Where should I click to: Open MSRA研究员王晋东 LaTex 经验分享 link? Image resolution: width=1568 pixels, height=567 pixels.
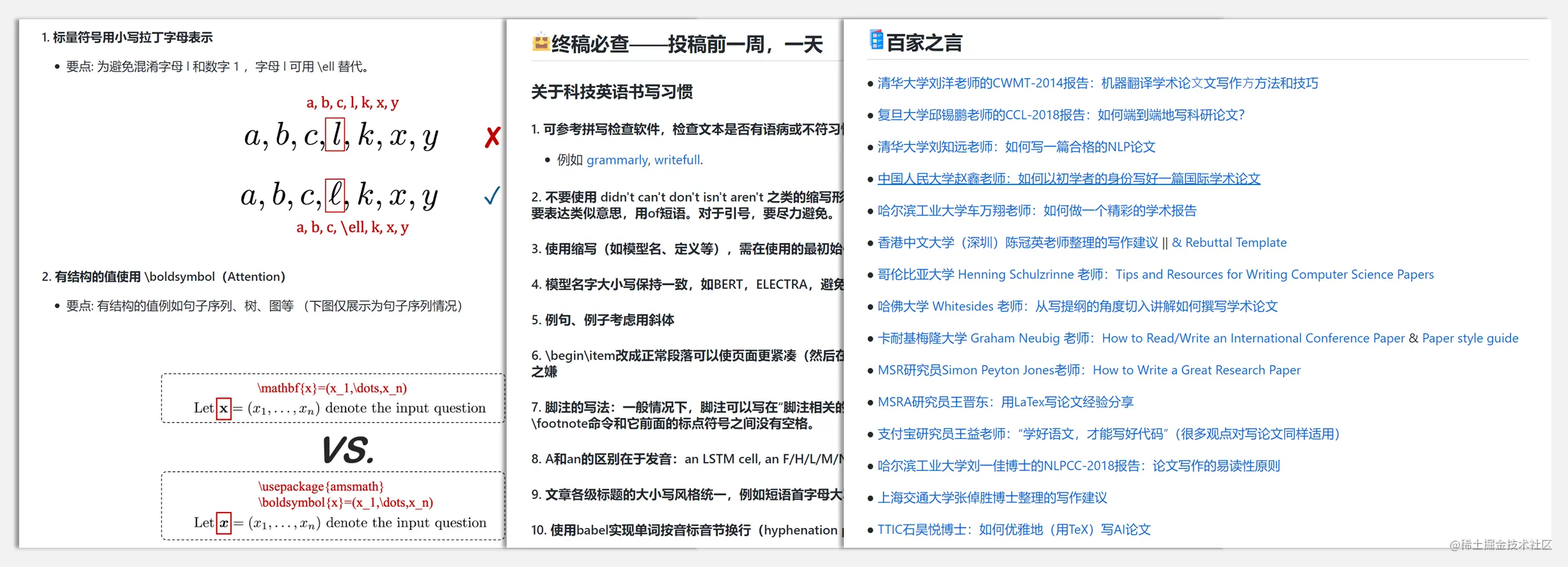(1006, 402)
